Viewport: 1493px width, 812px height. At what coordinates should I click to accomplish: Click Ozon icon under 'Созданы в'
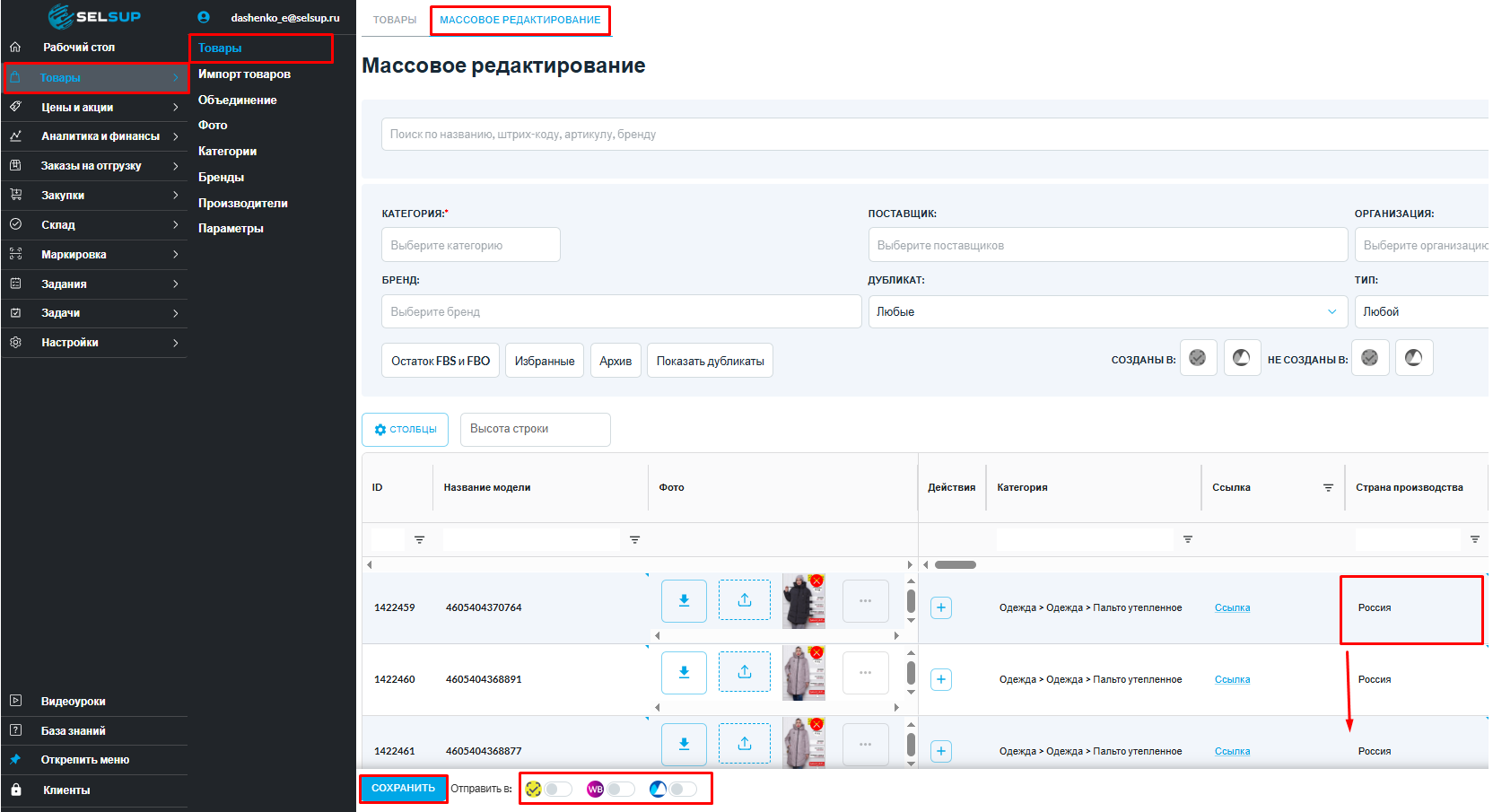point(1242,358)
